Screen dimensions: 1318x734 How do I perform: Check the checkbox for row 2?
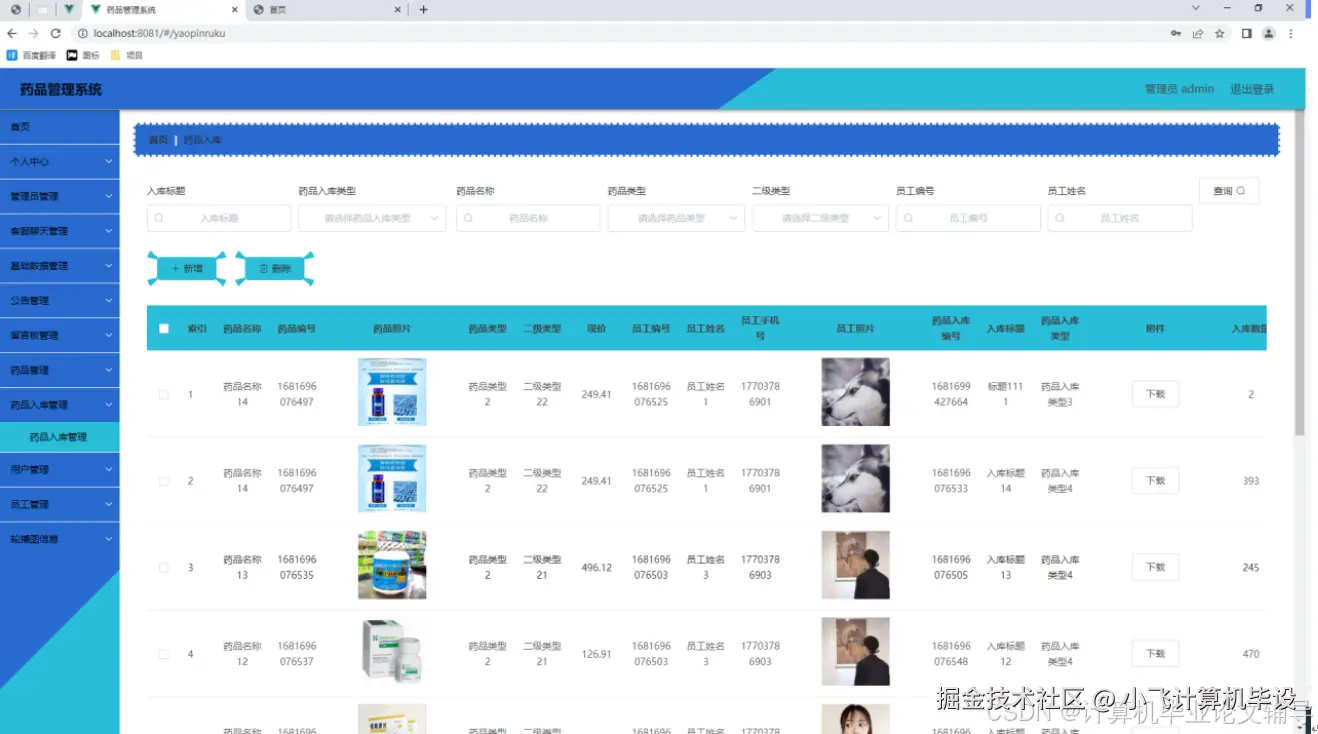pyautogui.click(x=164, y=481)
